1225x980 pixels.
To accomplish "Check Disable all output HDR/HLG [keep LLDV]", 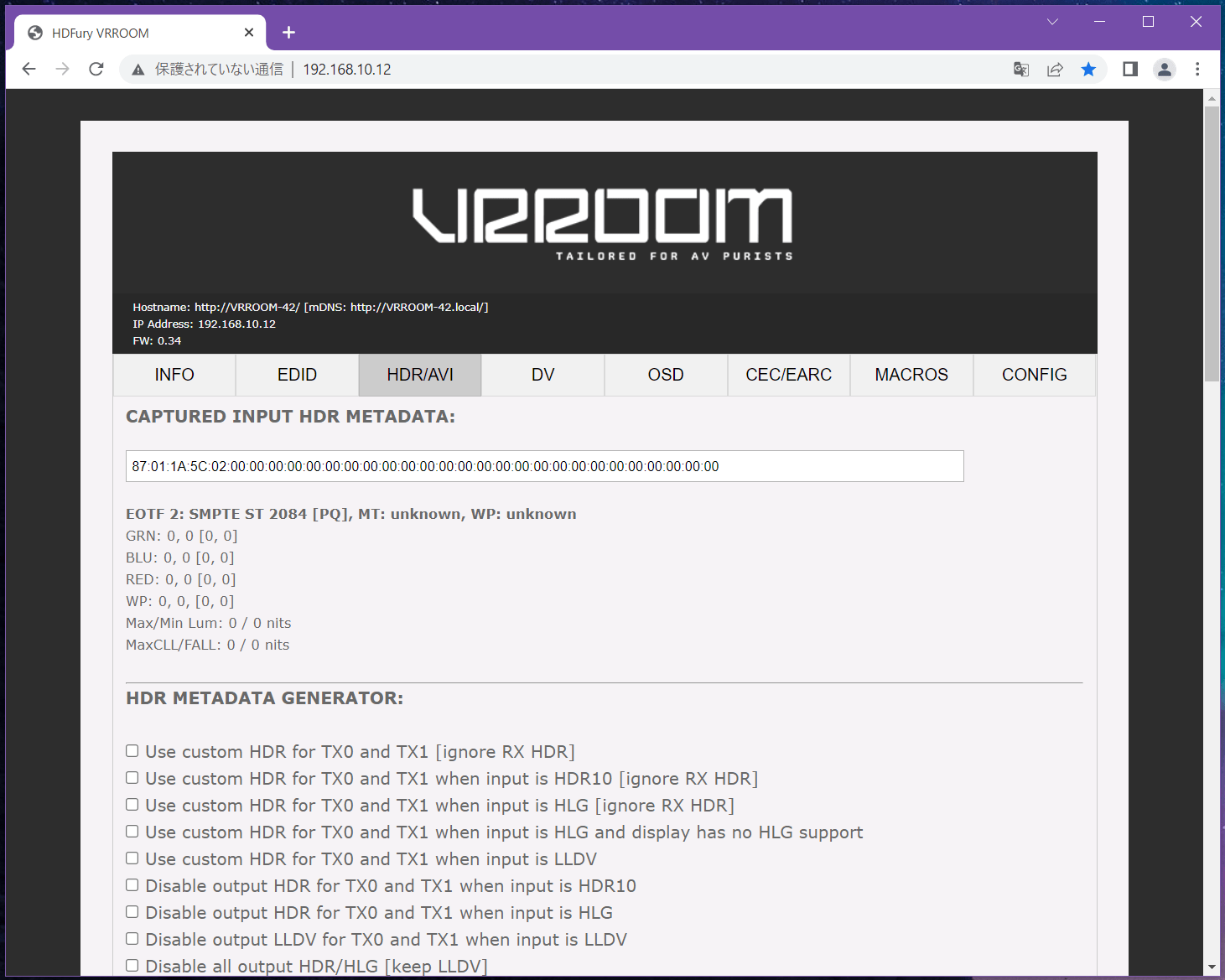I will 132,966.
